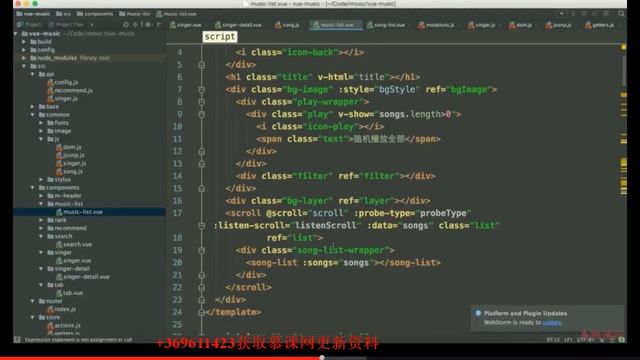Toggle code fold at line 12
This screenshot has height=360, width=640.
pos(202,151)
